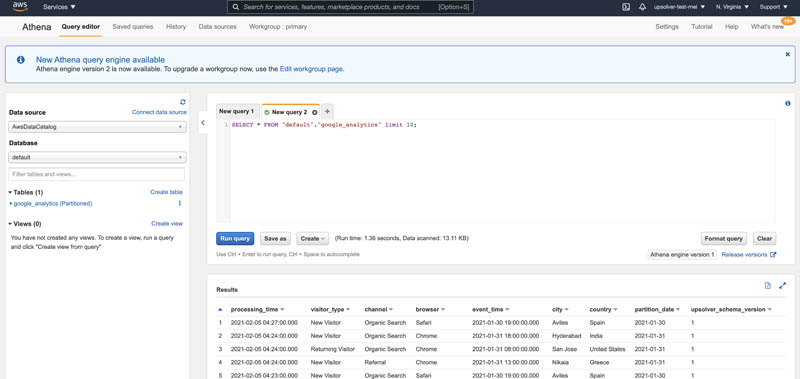Click the info icon in the banner
The image size is (800, 379).
20,60
